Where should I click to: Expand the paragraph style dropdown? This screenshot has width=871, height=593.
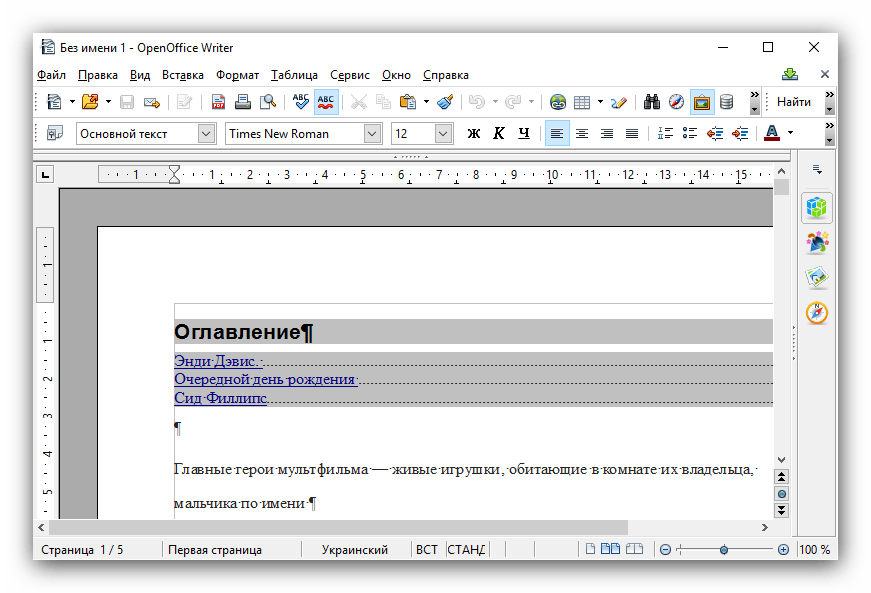[206, 133]
